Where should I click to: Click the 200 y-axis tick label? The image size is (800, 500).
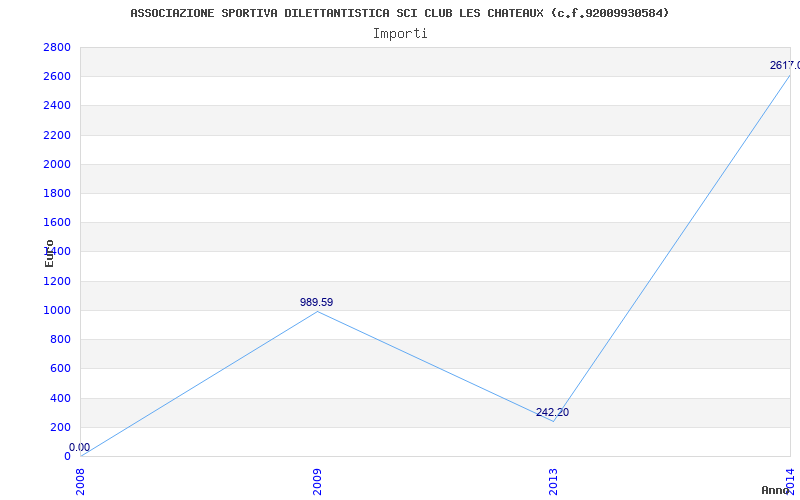[60, 427]
